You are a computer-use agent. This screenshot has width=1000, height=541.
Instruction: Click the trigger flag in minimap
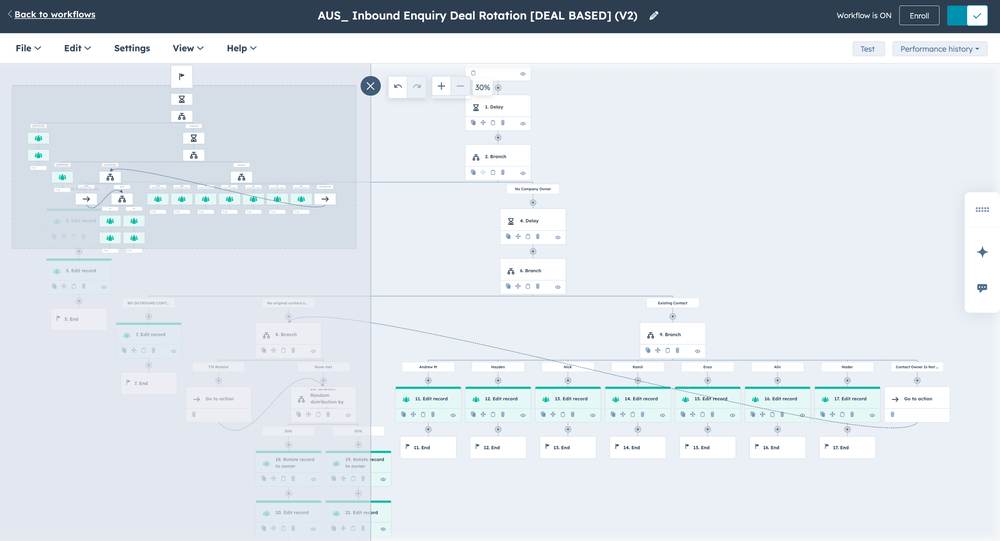pyautogui.click(x=182, y=77)
